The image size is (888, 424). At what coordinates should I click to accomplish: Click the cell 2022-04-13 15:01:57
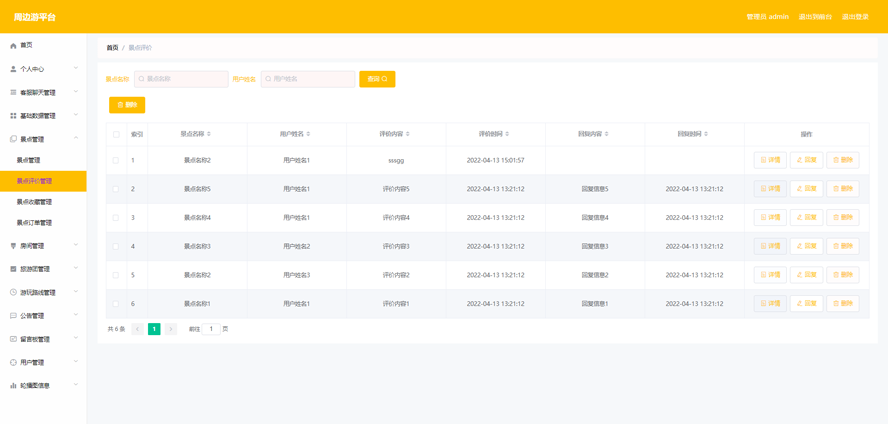coord(496,160)
